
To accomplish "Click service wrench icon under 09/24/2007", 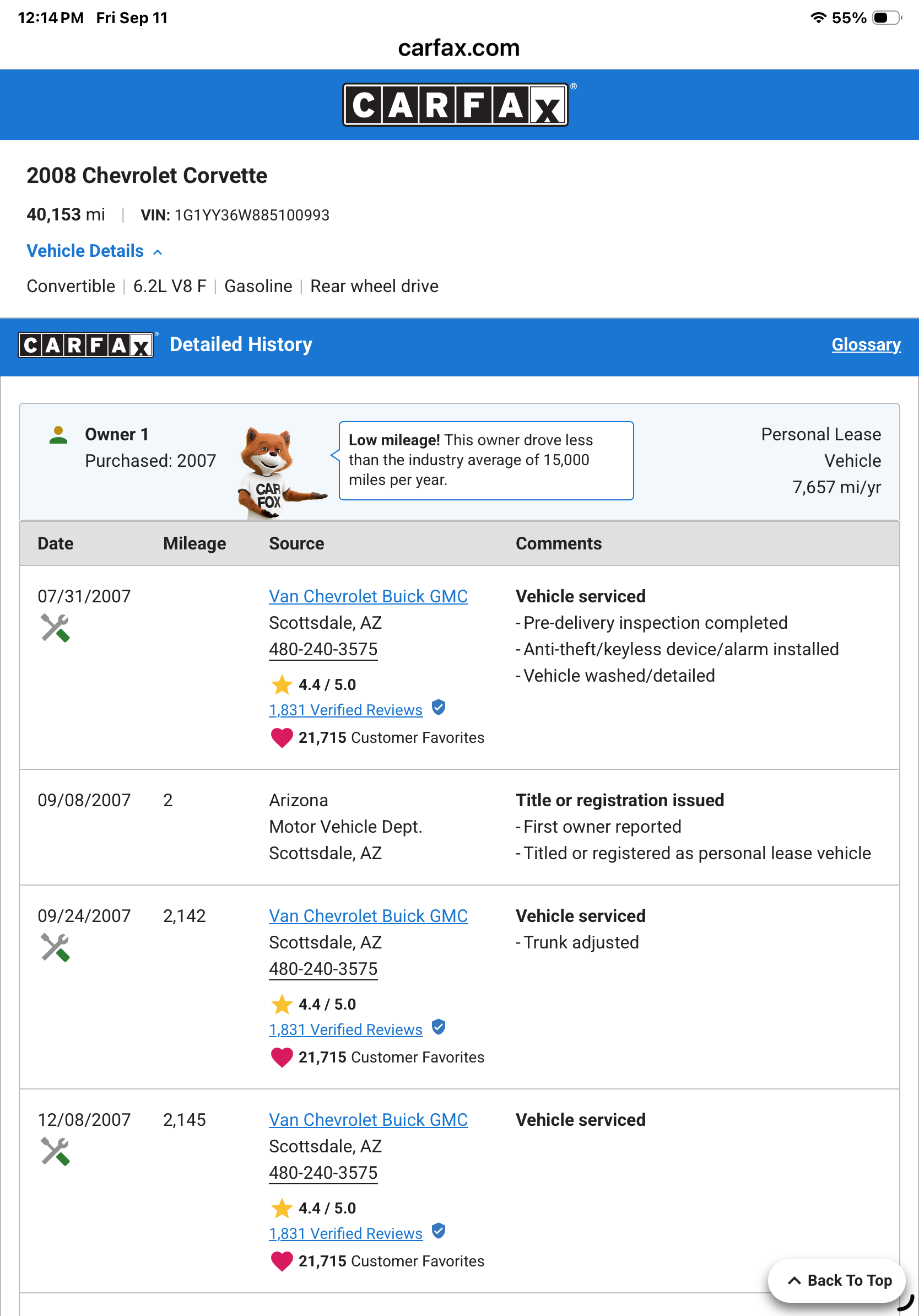I will coord(55,947).
